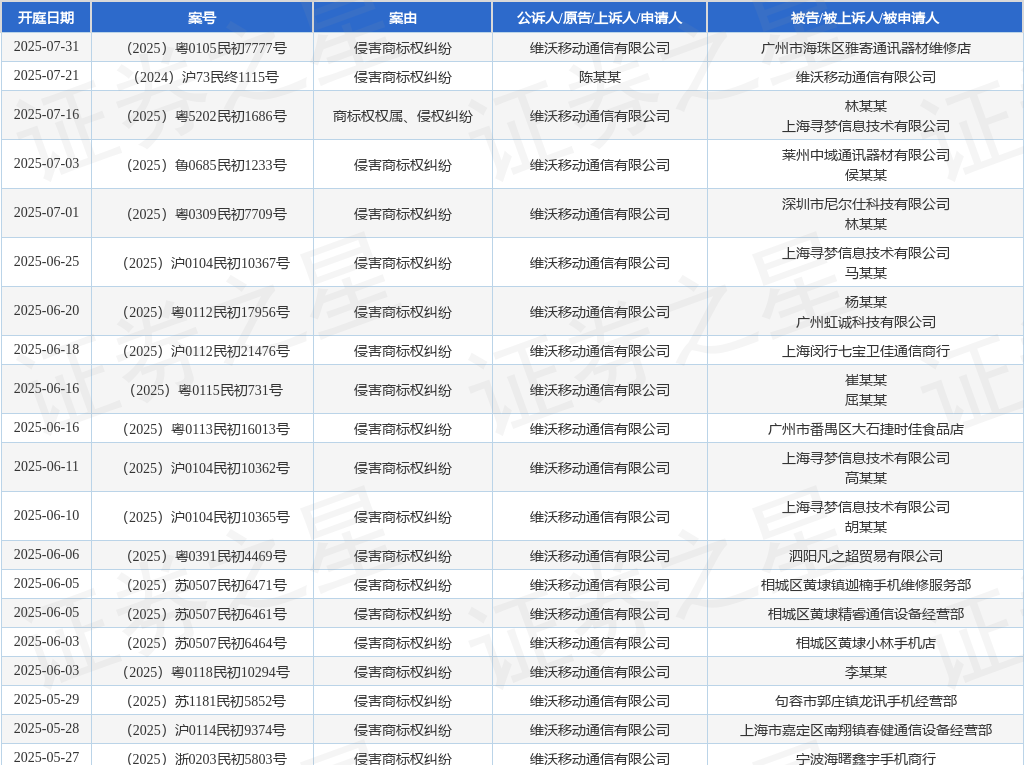The image size is (1024, 765).
Task: Click defendant 屈某某
Action: tap(865, 399)
